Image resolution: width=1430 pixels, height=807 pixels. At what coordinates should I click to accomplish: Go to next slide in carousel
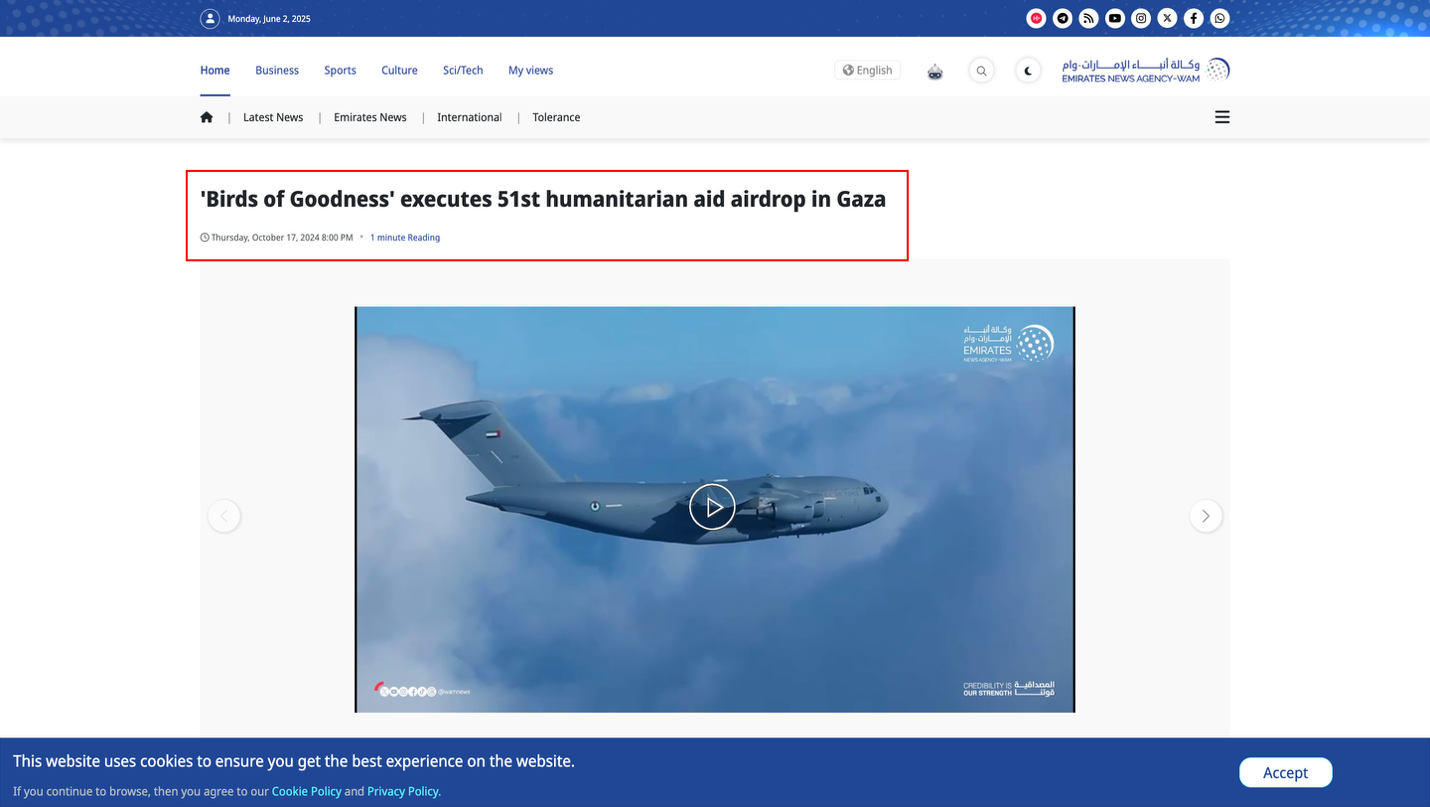coord(1206,516)
